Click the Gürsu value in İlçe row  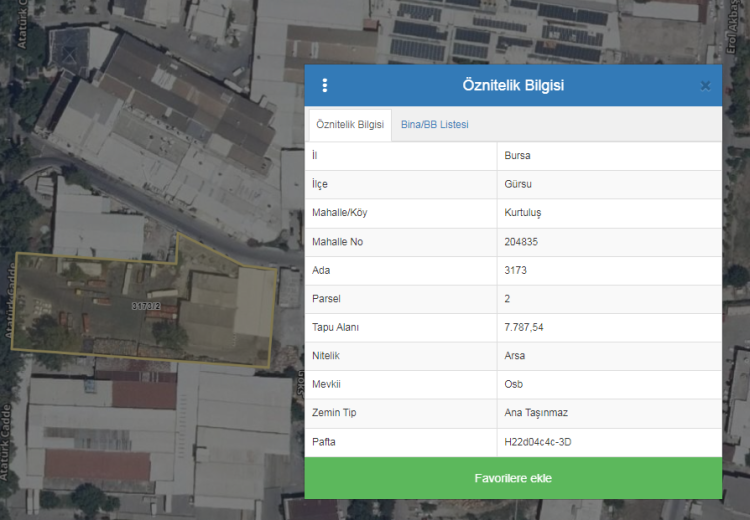[519, 184]
